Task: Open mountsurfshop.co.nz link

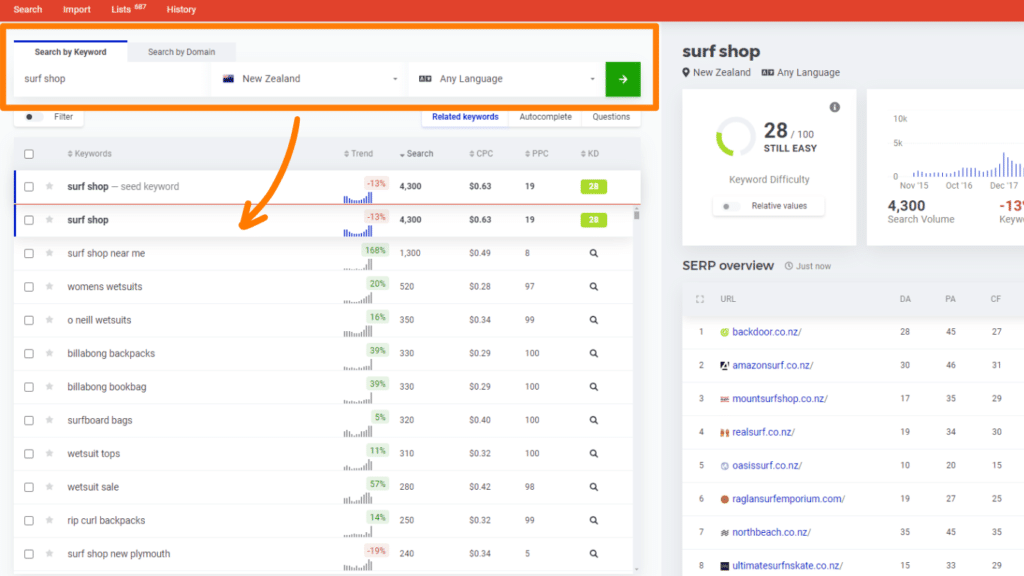Action: coord(780,398)
